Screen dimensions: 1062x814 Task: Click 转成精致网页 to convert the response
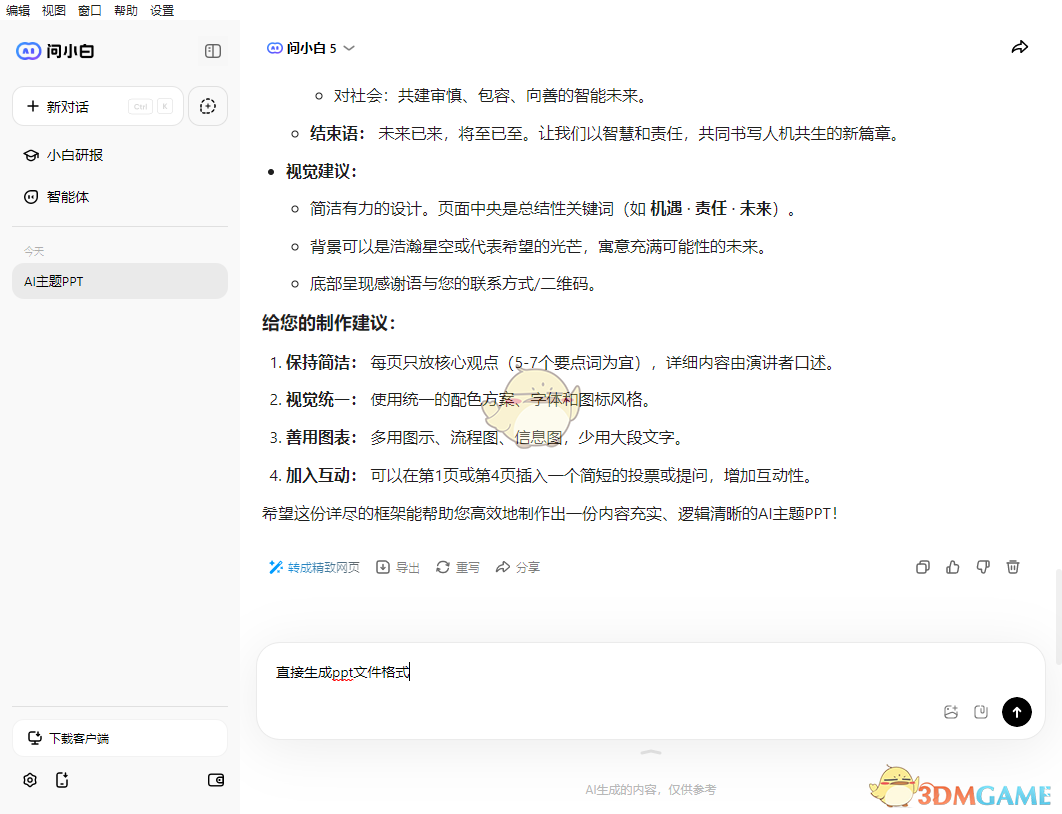point(313,567)
